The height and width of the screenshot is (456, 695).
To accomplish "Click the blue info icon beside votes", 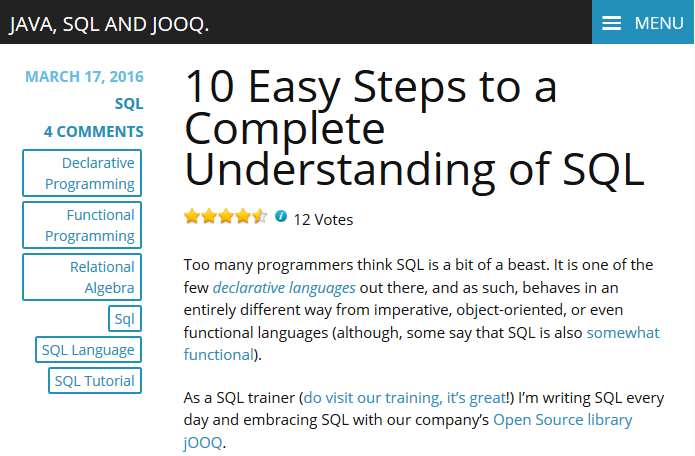I will [281, 216].
